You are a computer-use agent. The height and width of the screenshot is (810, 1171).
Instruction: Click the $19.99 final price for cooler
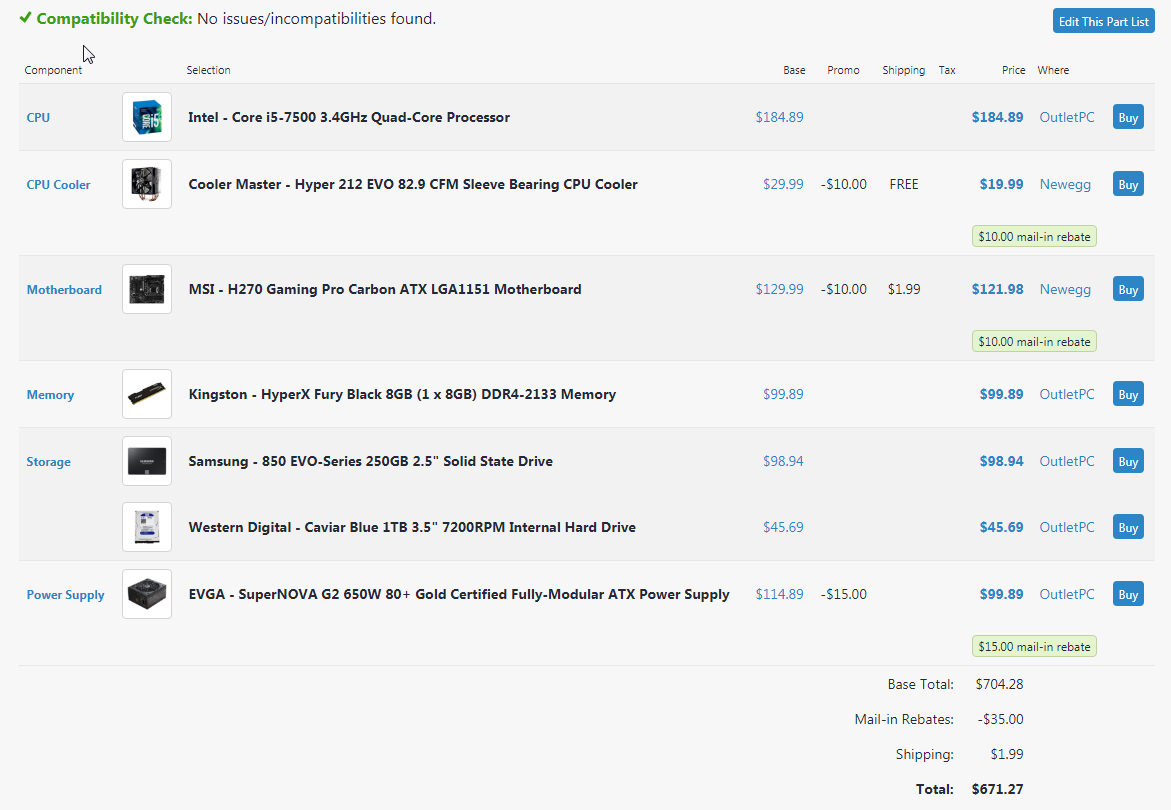tap(1001, 184)
